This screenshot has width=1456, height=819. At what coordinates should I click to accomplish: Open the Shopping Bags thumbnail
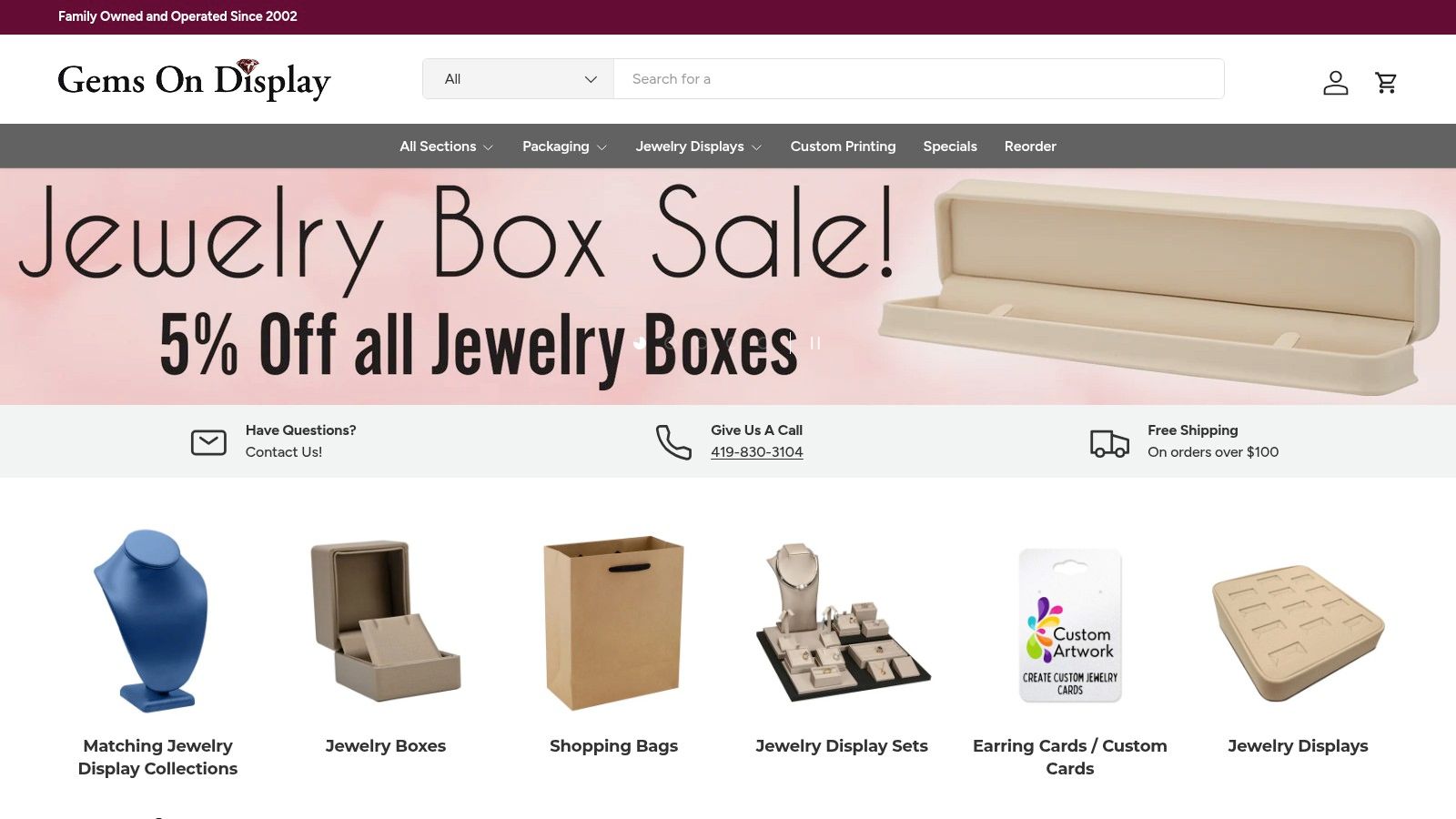(x=614, y=623)
